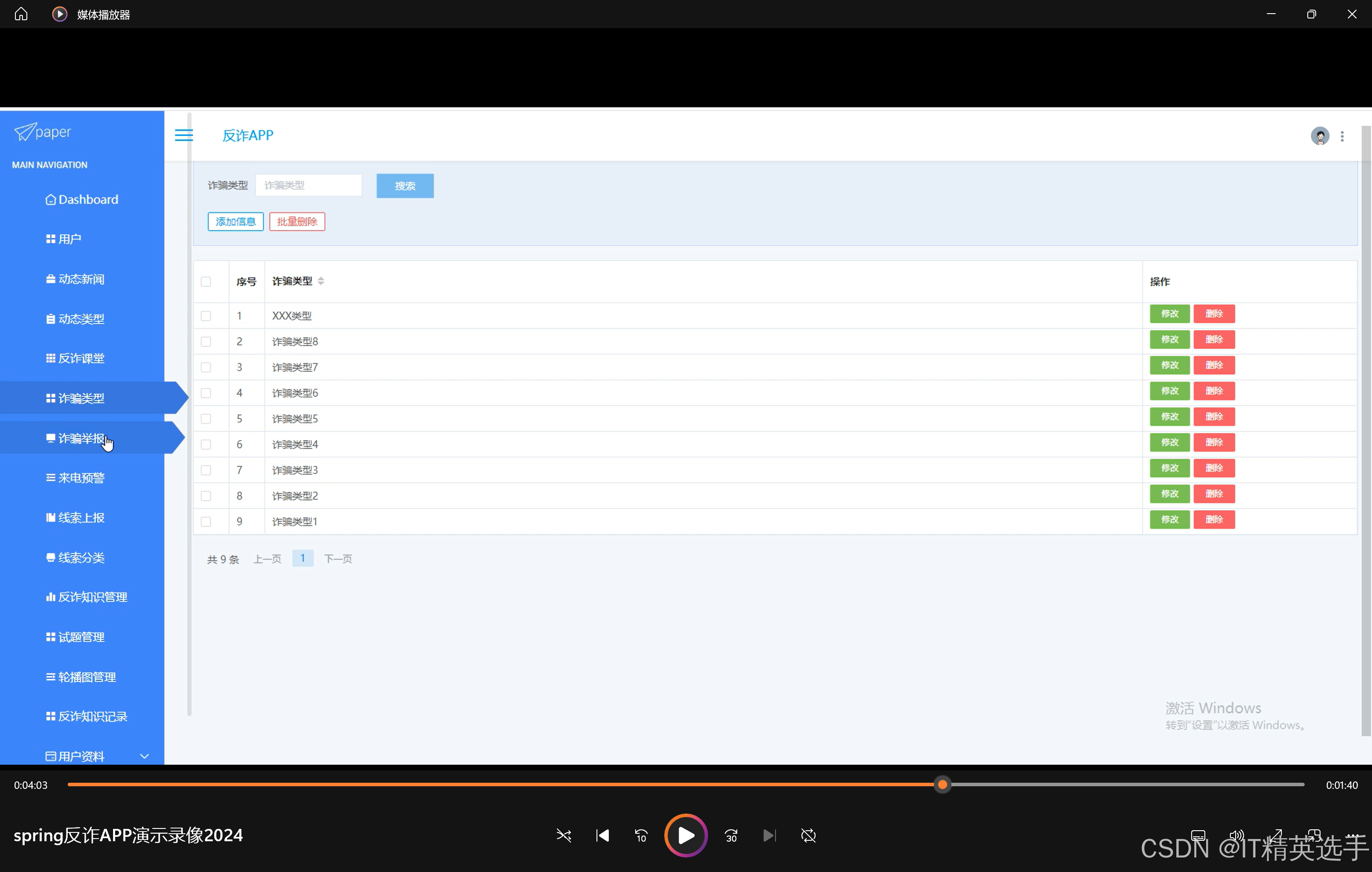Viewport: 1372px width, 872px height.
Task: Click the video progress slider handle
Action: click(942, 785)
